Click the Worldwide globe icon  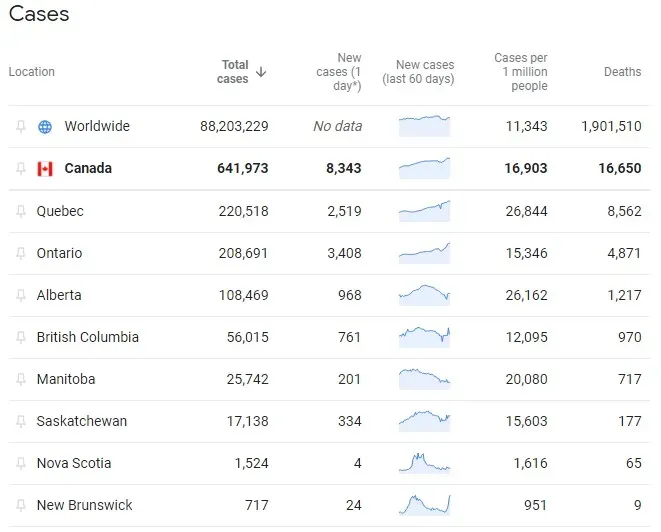tap(45, 127)
